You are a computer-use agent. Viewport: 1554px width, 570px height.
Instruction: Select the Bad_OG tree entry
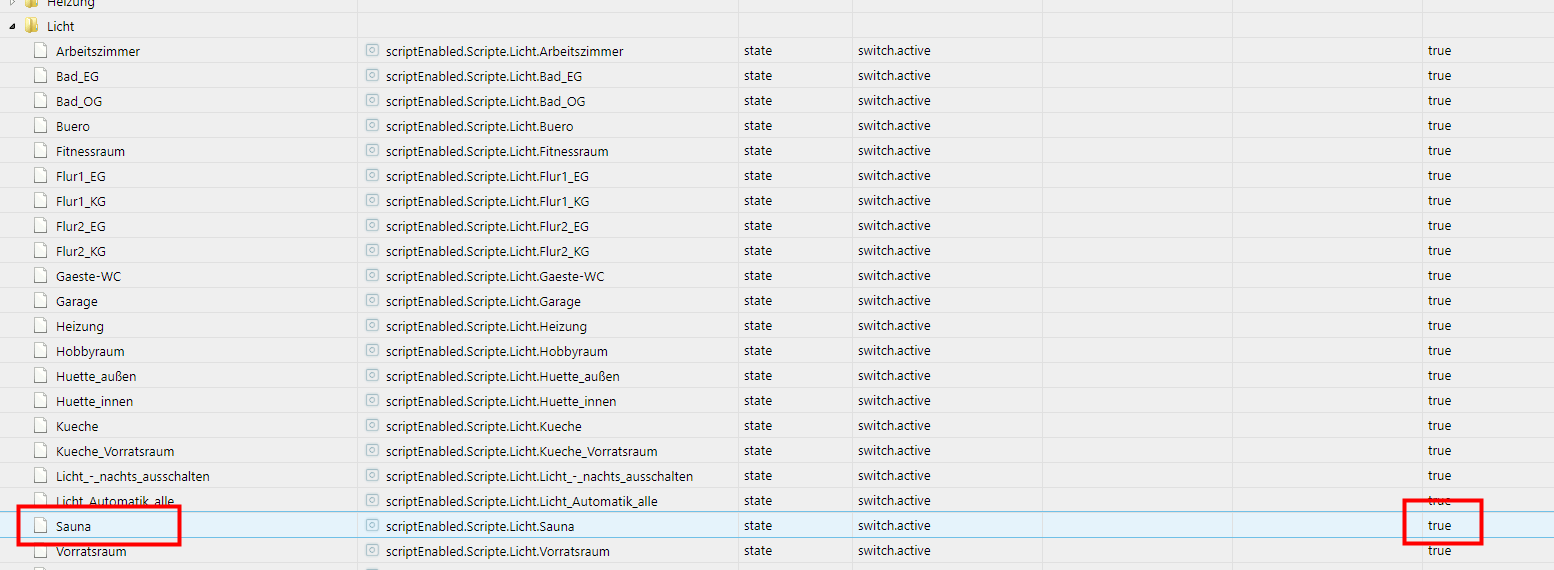click(79, 101)
